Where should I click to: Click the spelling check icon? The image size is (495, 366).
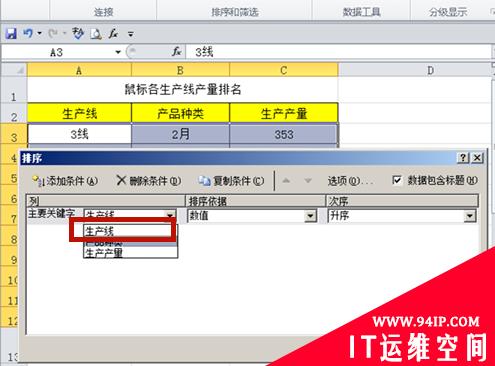78,33
